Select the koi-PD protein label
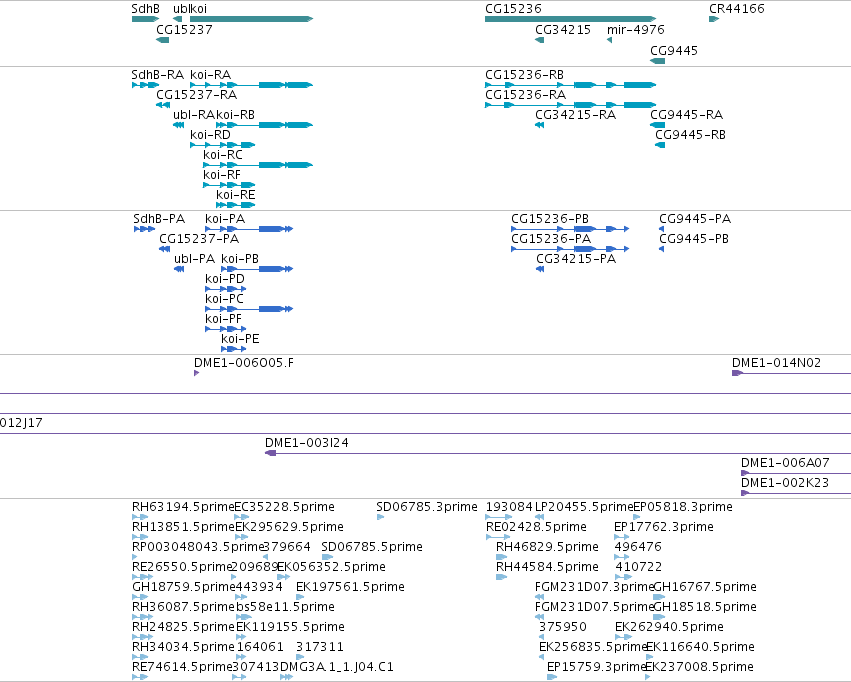The width and height of the screenshot is (851, 682). (x=225, y=279)
